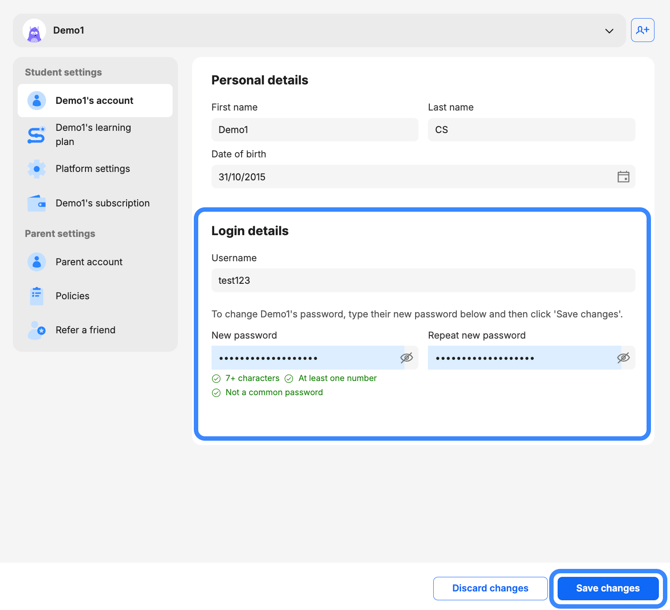The width and height of the screenshot is (670, 610).
Task: Click the subscription wallet icon
Action: [x=37, y=203]
